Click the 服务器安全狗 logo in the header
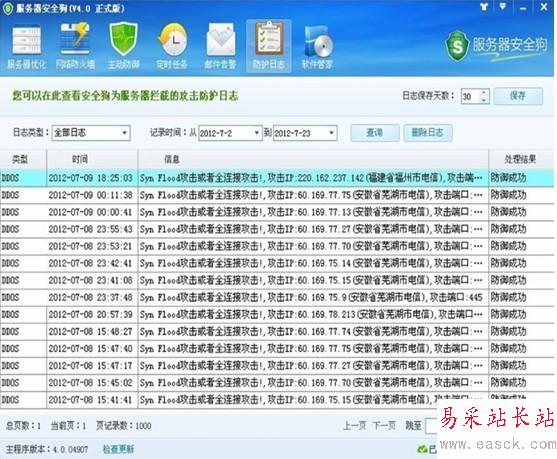The width and height of the screenshot is (557, 459). [x=496, y=46]
